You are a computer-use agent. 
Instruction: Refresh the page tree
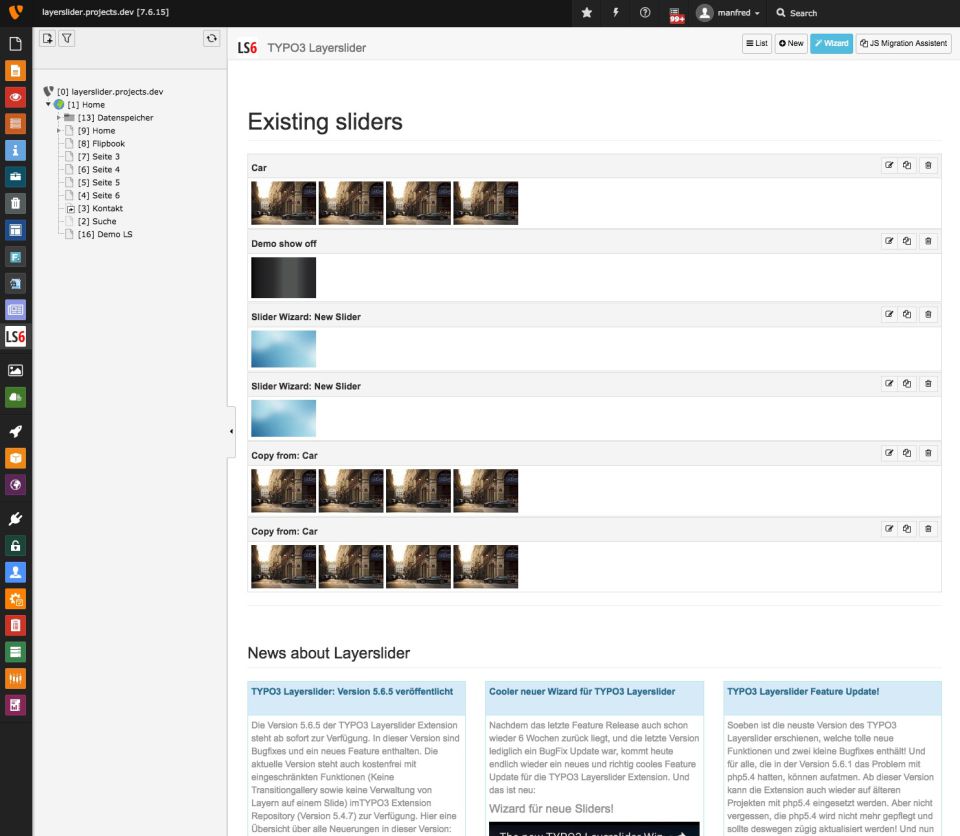pos(211,39)
